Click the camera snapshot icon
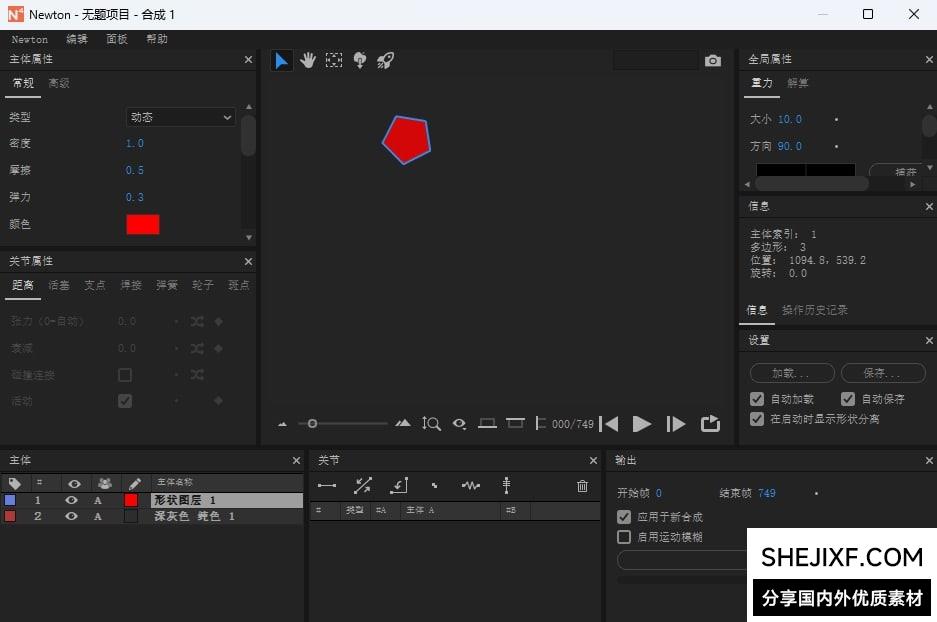937x622 pixels. point(712,61)
